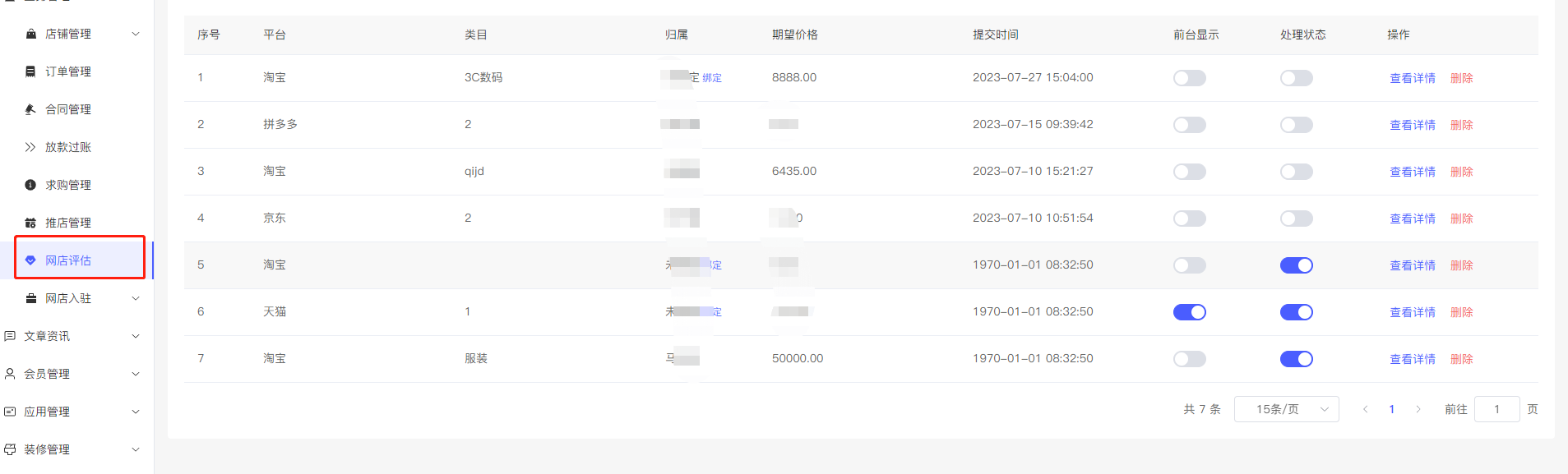Click 查看详情 for the 拼多多 row
The width and height of the screenshot is (1568, 474).
(x=1412, y=125)
